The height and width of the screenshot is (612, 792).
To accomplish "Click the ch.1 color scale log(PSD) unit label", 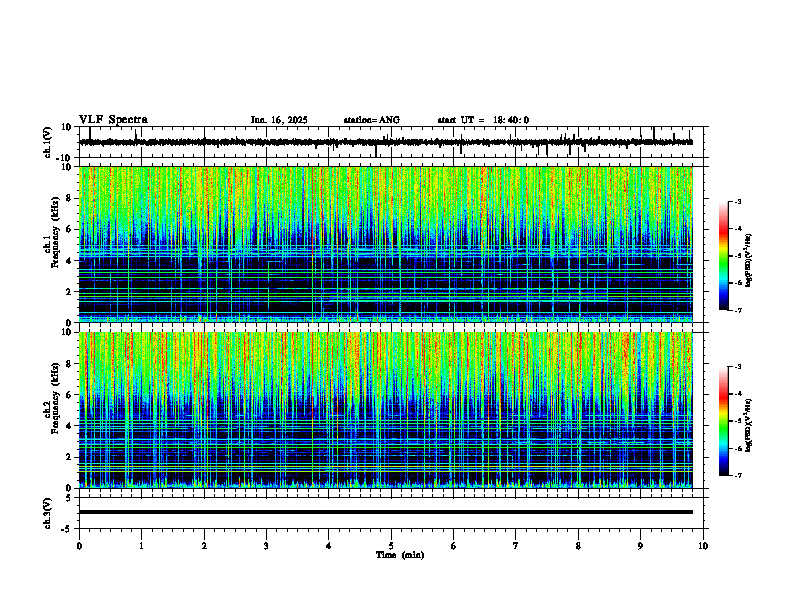I will coord(749,260).
